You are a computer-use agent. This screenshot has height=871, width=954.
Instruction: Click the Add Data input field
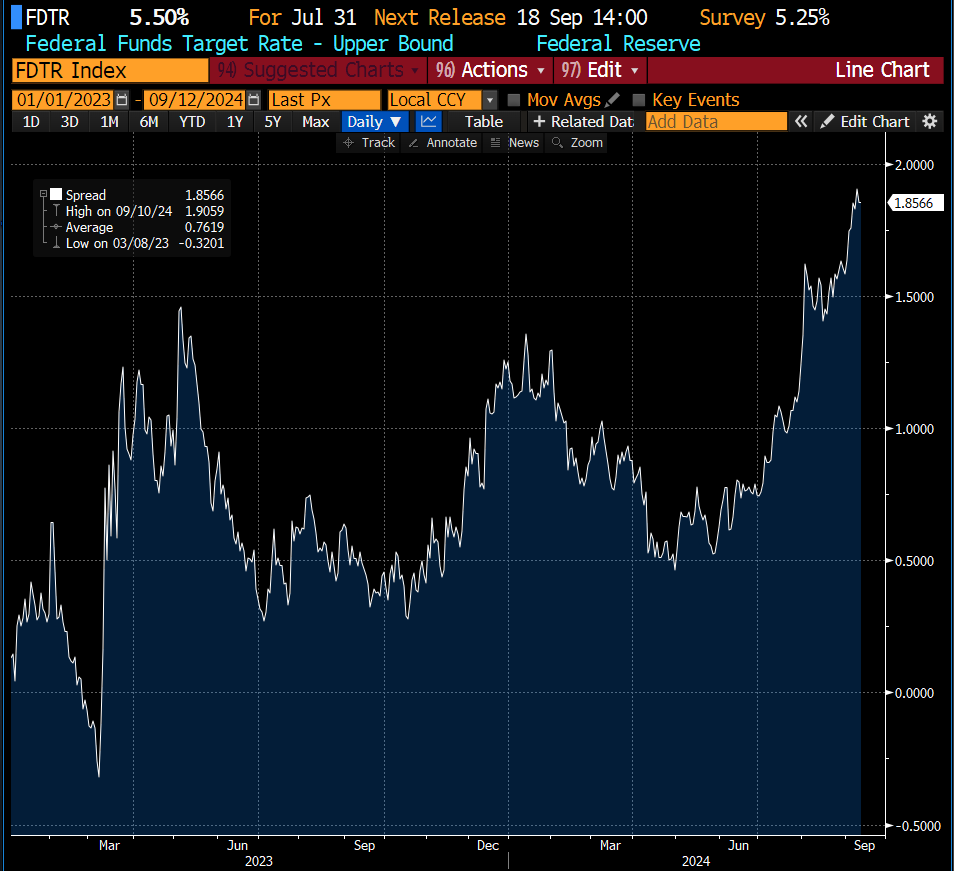pos(716,122)
